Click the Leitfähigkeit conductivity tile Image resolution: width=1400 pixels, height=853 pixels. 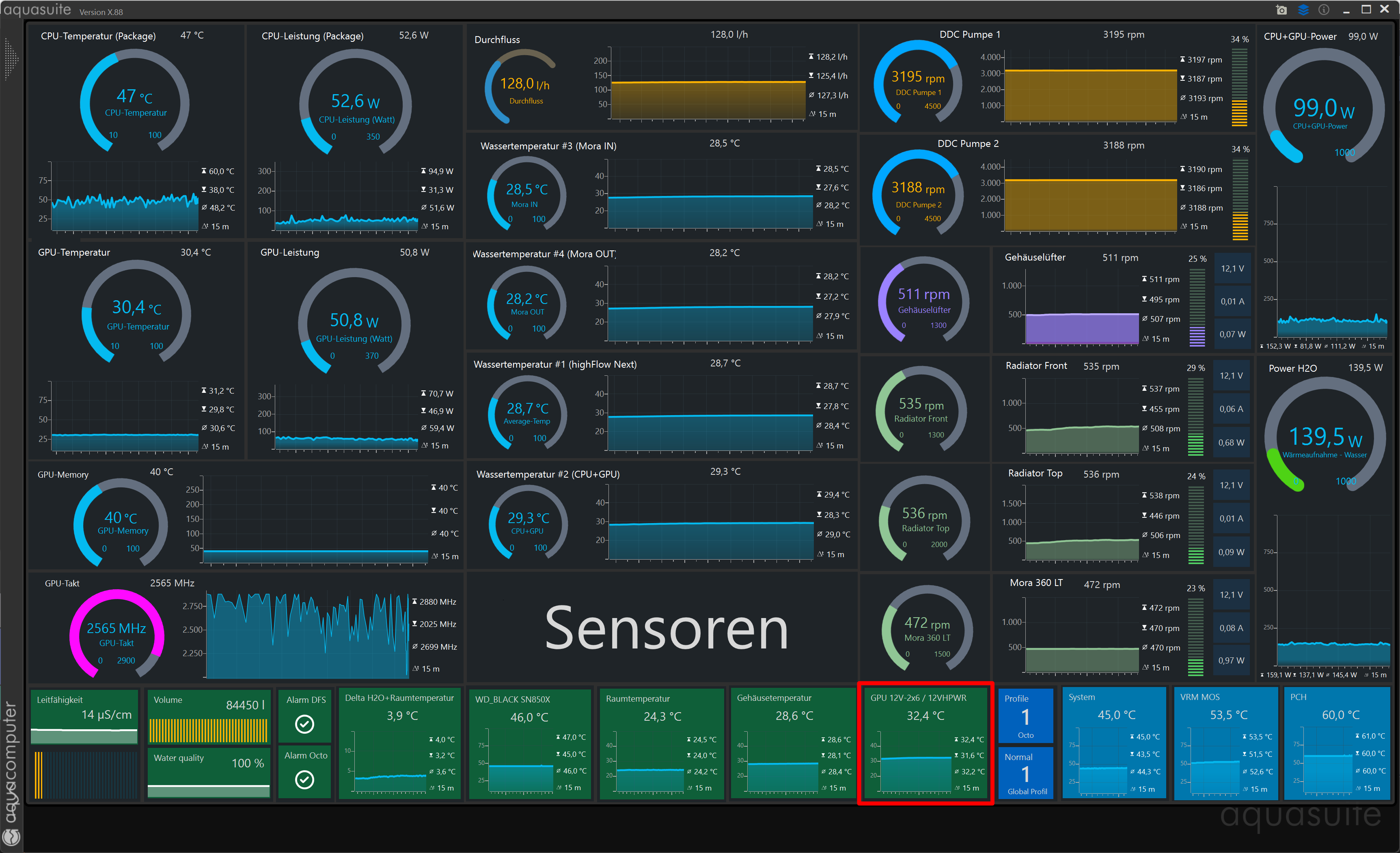[84, 717]
